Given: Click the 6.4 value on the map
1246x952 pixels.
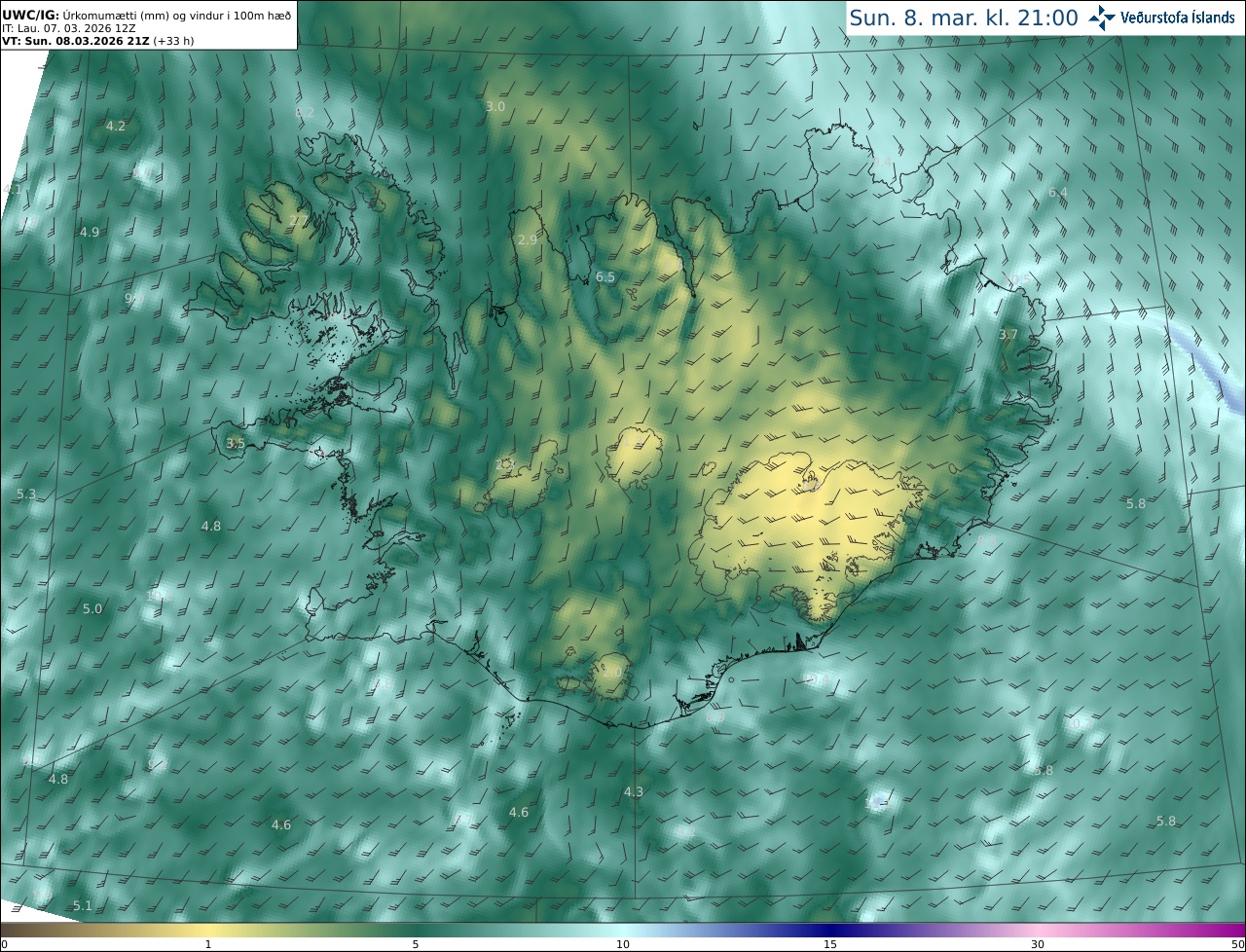Looking at the screenshot, I should click(1058, 193).
